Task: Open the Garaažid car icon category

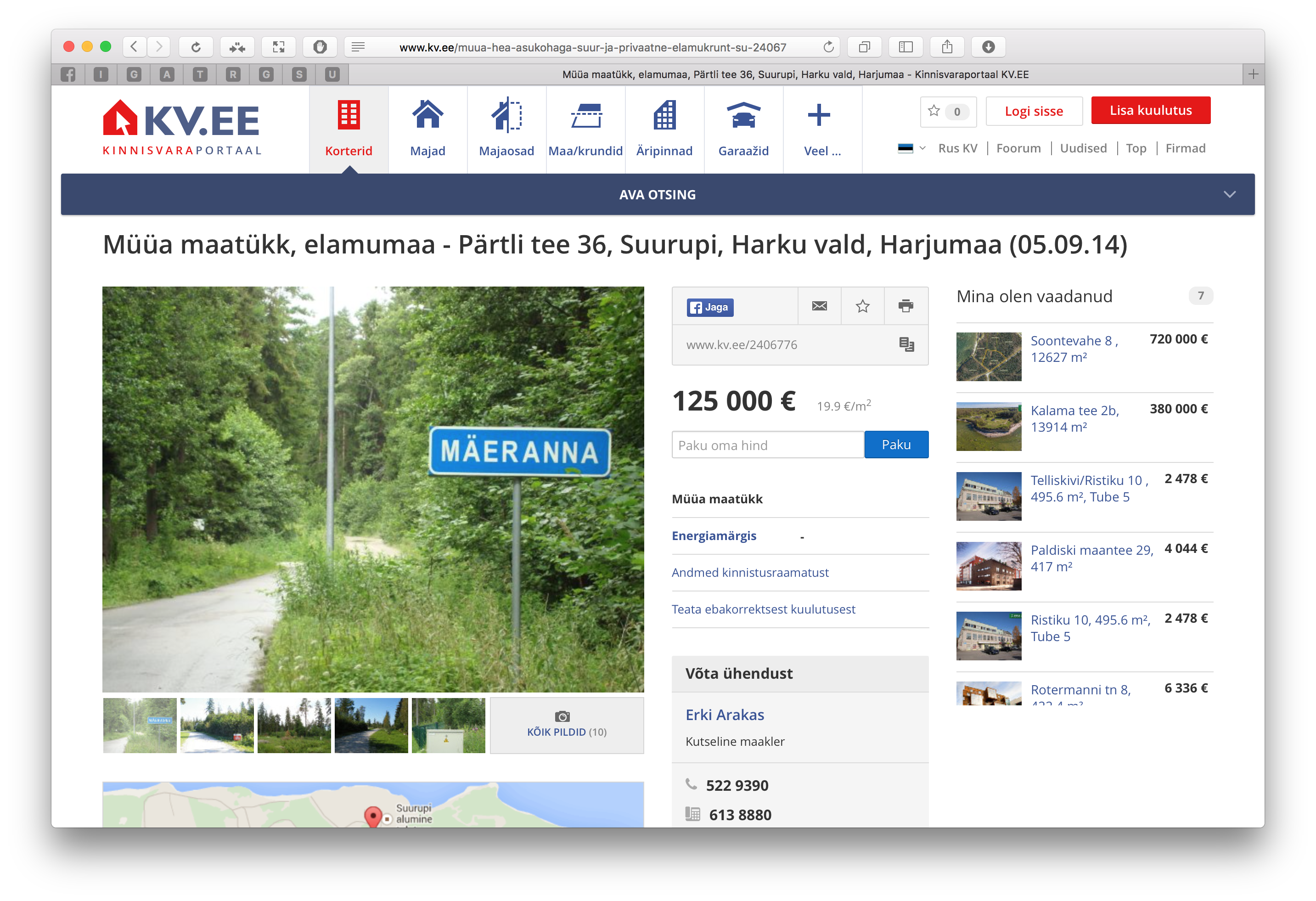Action: (x=743, y=129)
